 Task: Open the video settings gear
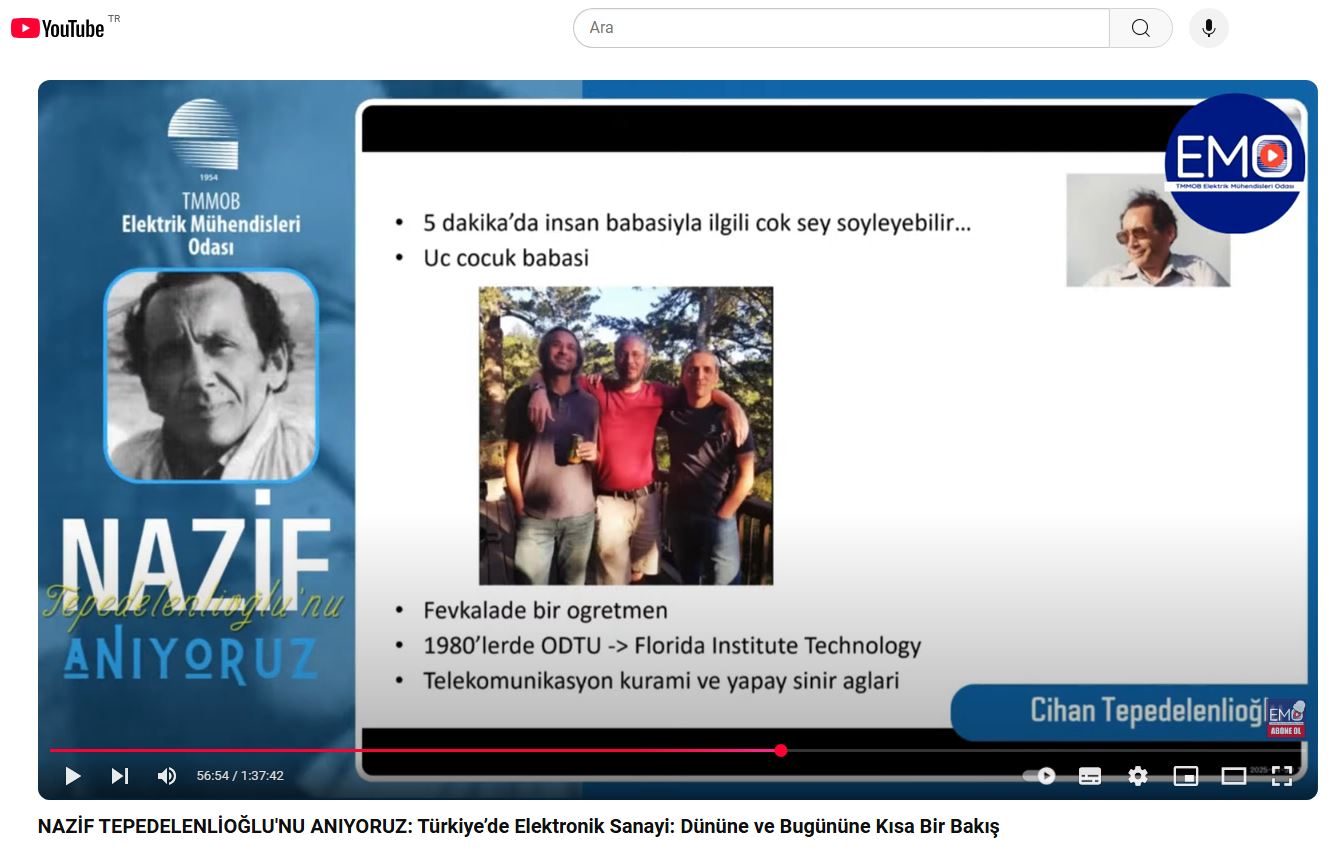[1138, 776]
